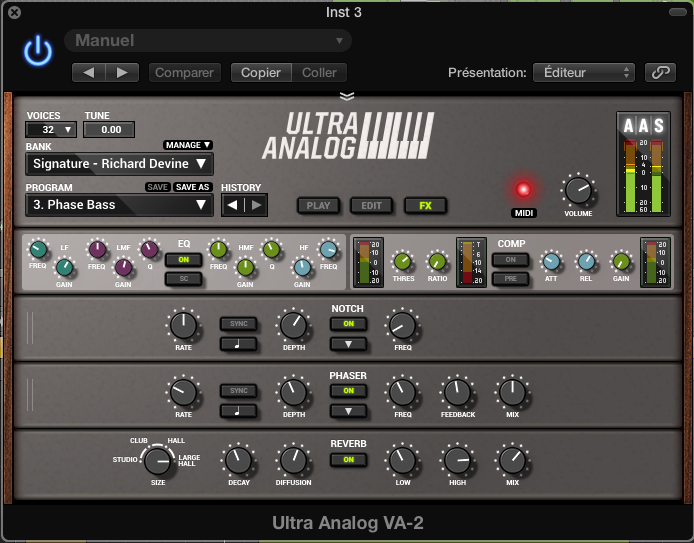The height and width of the screenshot is (543, 694).
Task: Click the Phaser note value button
Action: click(238, 411)
